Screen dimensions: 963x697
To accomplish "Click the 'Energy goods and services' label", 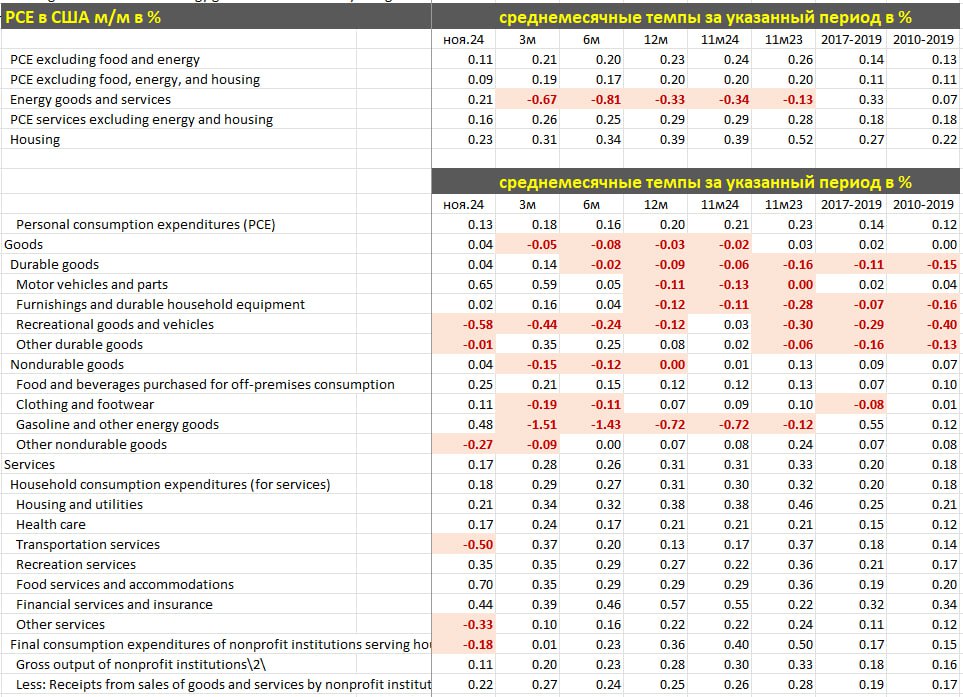I will [x=90, y=99].
